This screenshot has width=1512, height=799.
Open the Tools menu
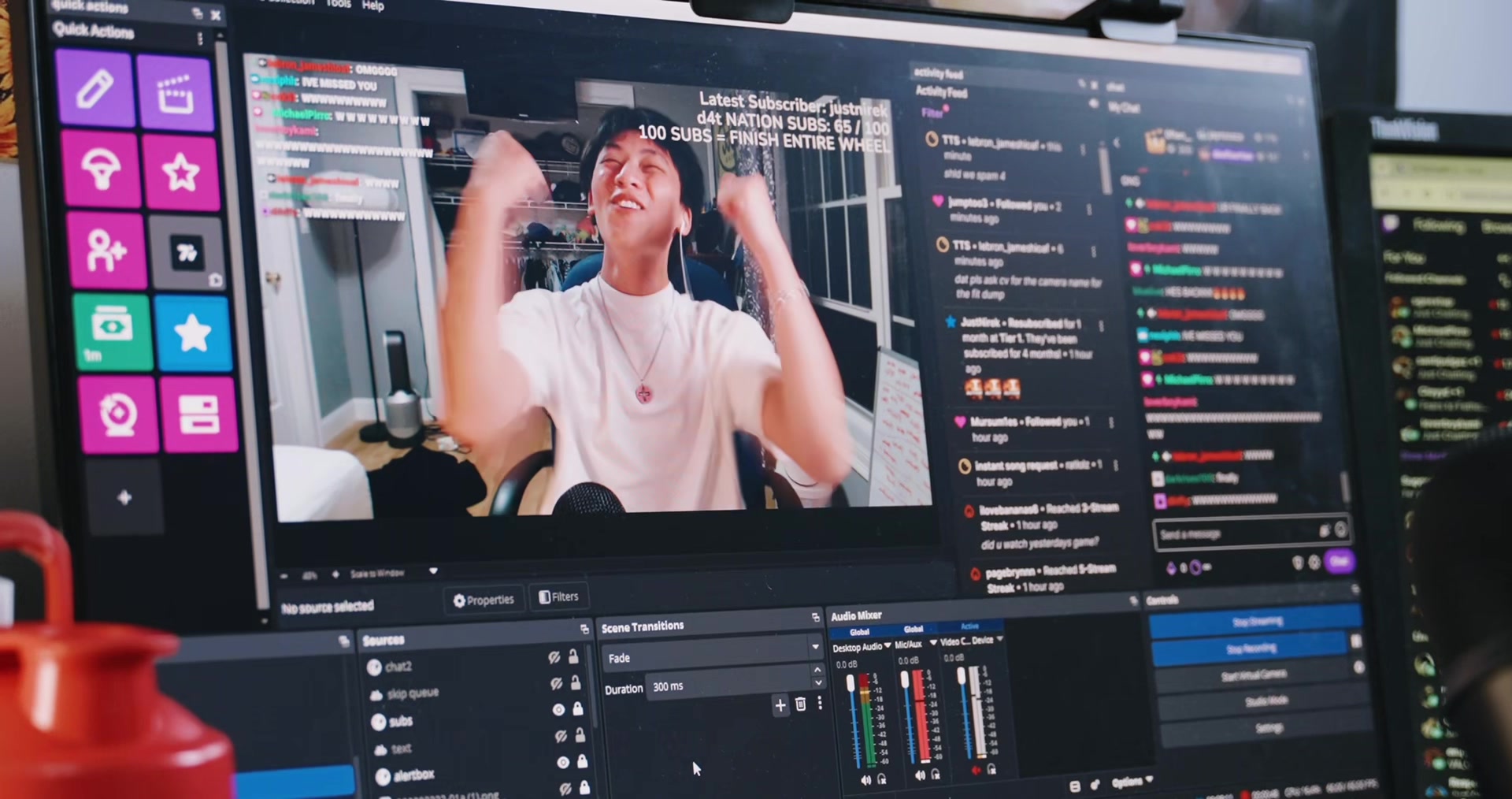pos(338,4)
